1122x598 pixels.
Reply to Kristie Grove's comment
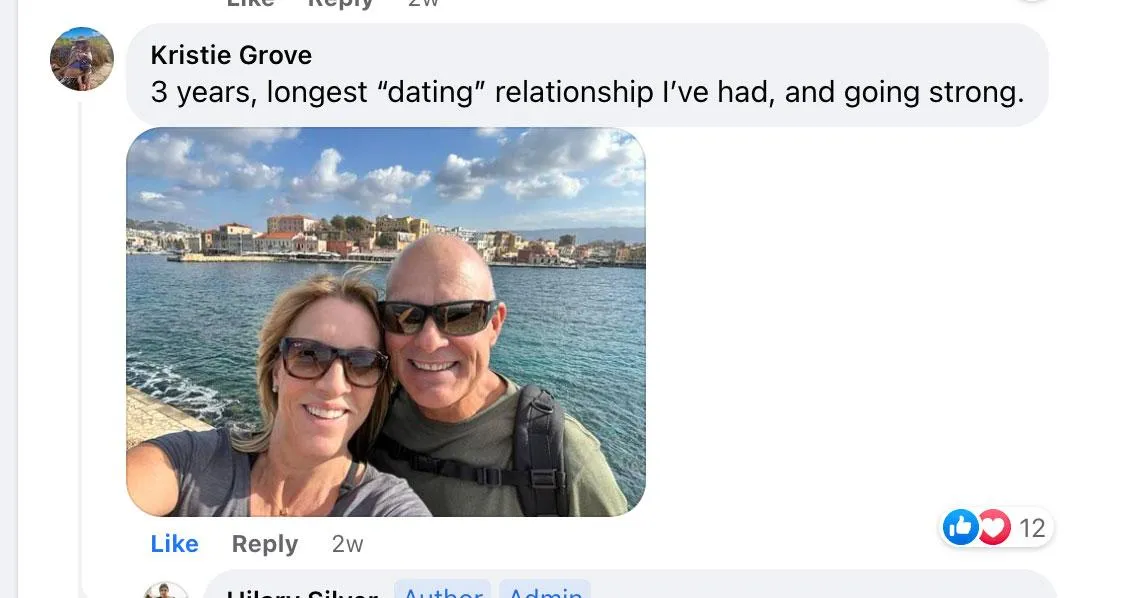264,544
